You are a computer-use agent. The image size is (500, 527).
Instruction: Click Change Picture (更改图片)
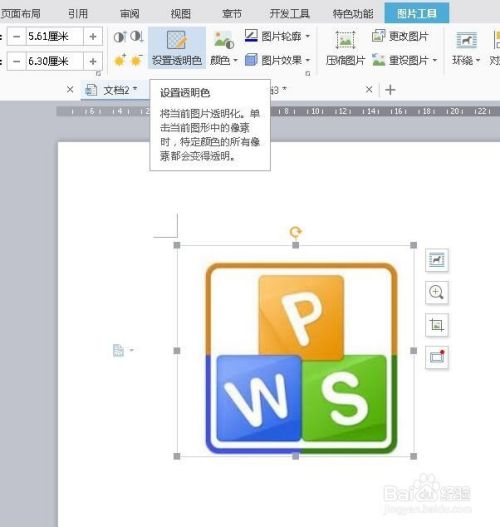(x=400, y=36)
